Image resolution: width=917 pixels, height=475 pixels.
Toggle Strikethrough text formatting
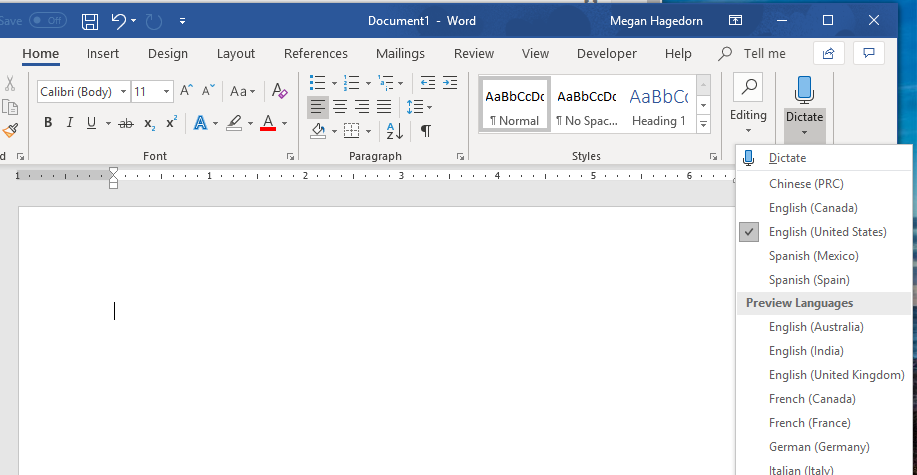(126, 123)
